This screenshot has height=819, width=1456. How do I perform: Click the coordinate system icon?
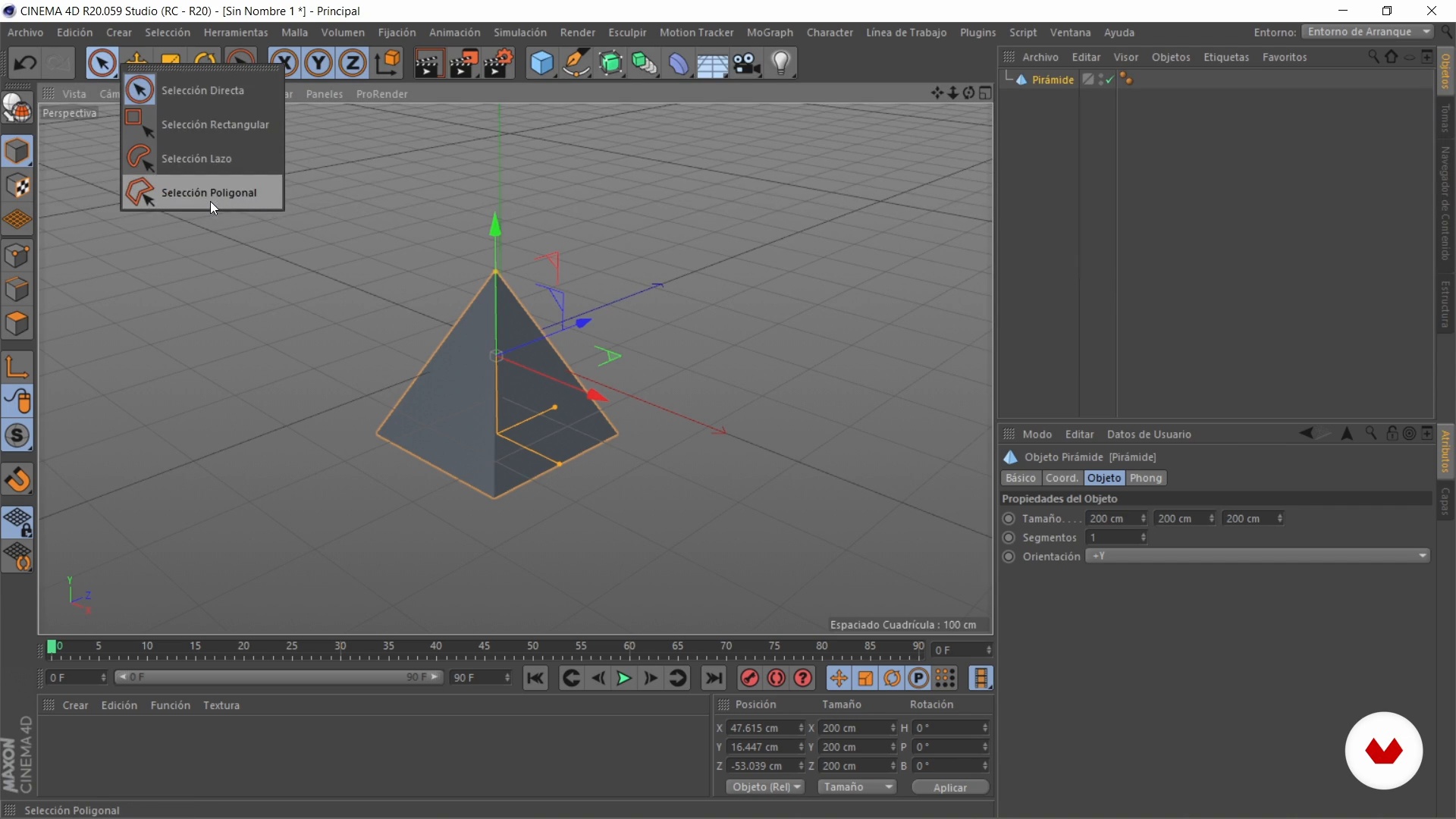point(388,63)
